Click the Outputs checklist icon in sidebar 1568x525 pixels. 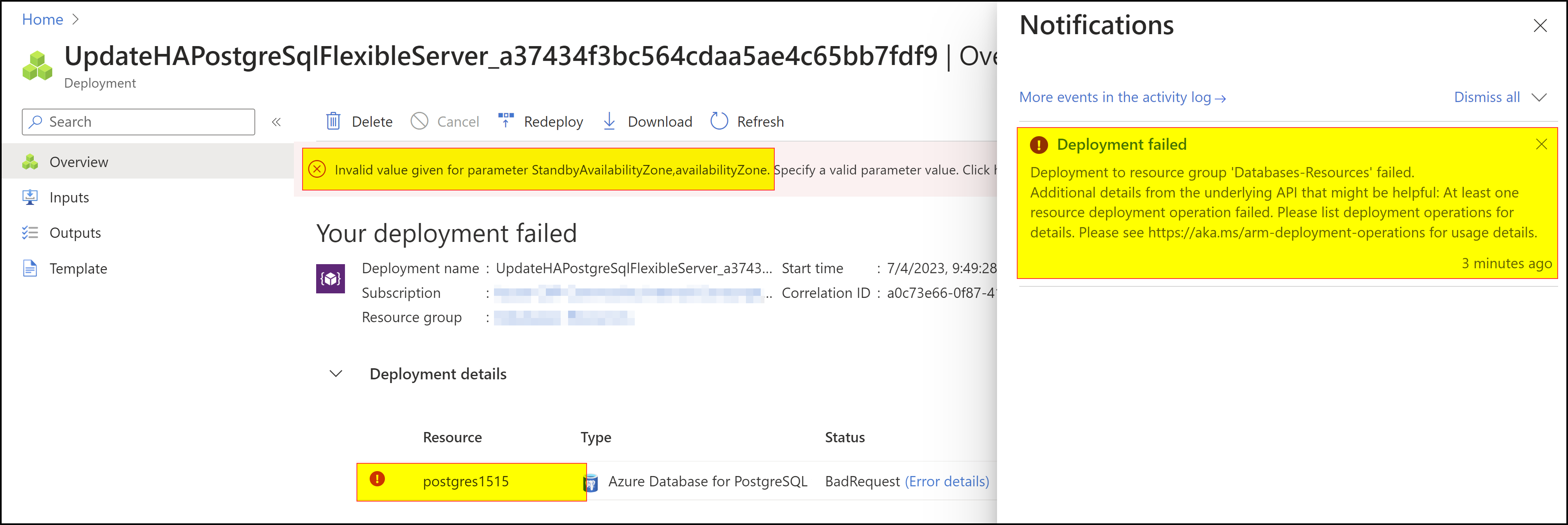coord(30,233)
